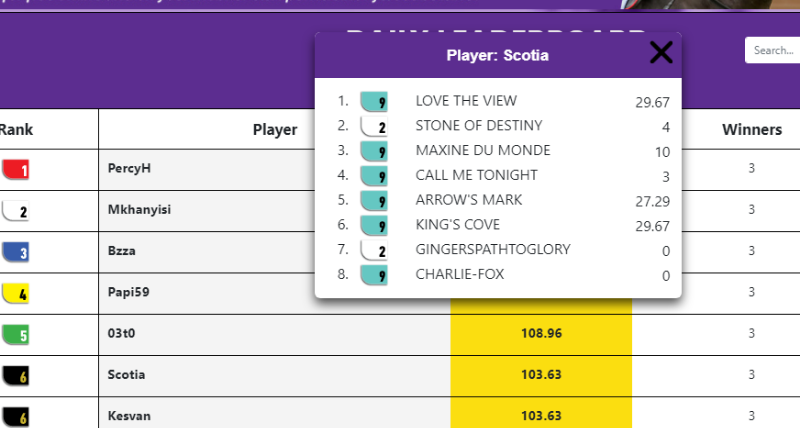
Task: Click Scotia's black rank 6 saddle cloth icon
Action: 16,375
